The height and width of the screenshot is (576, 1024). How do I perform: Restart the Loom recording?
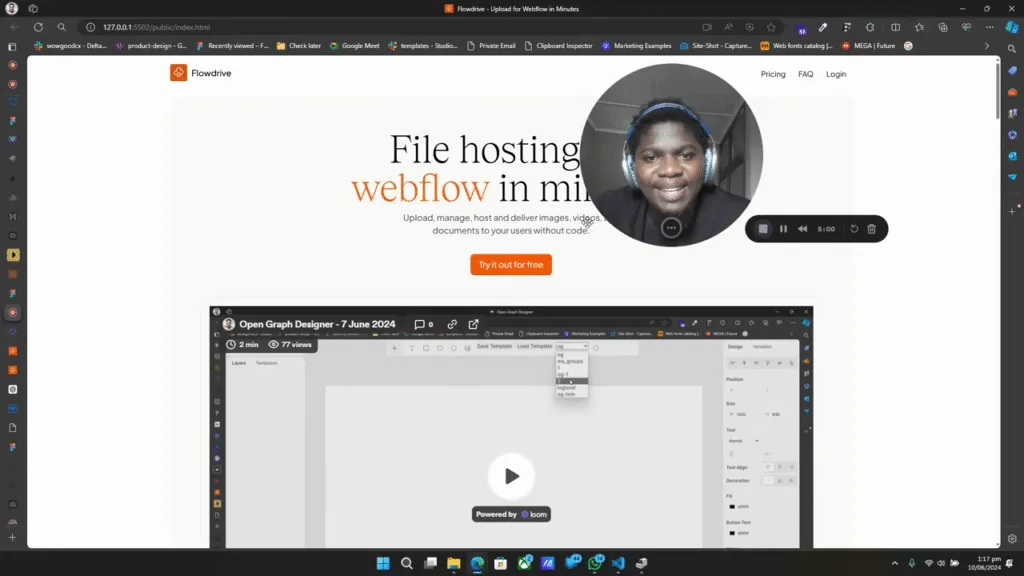(x=855, y=229)
